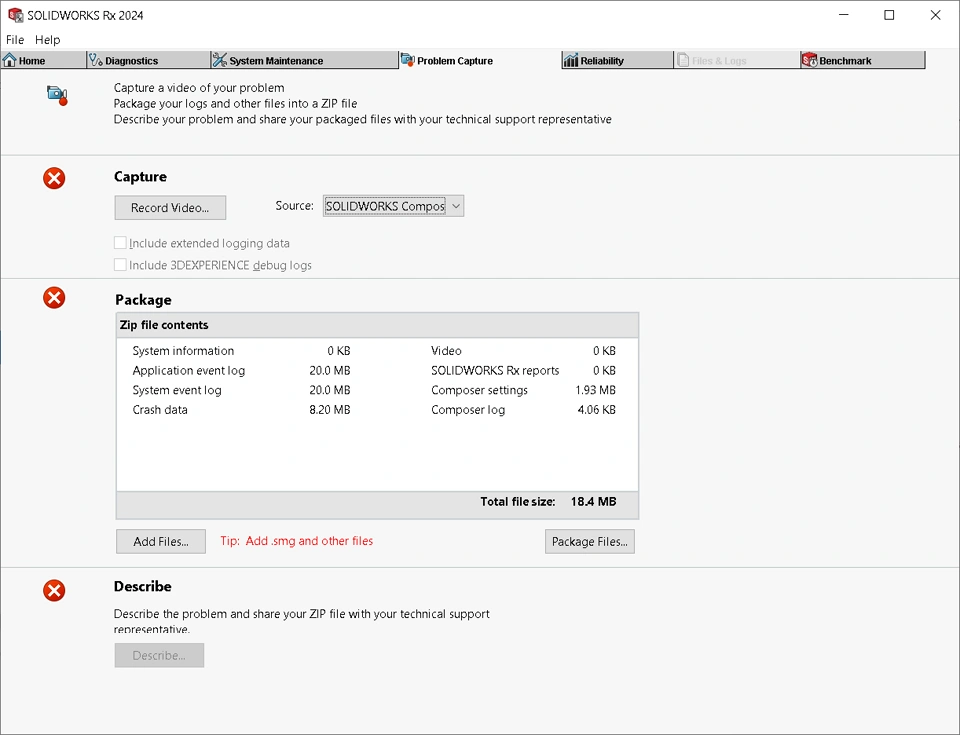960x735 pixels.
Task: Select the Files & Logs tab
Action: pyautogui.click(x=737, y=61)
